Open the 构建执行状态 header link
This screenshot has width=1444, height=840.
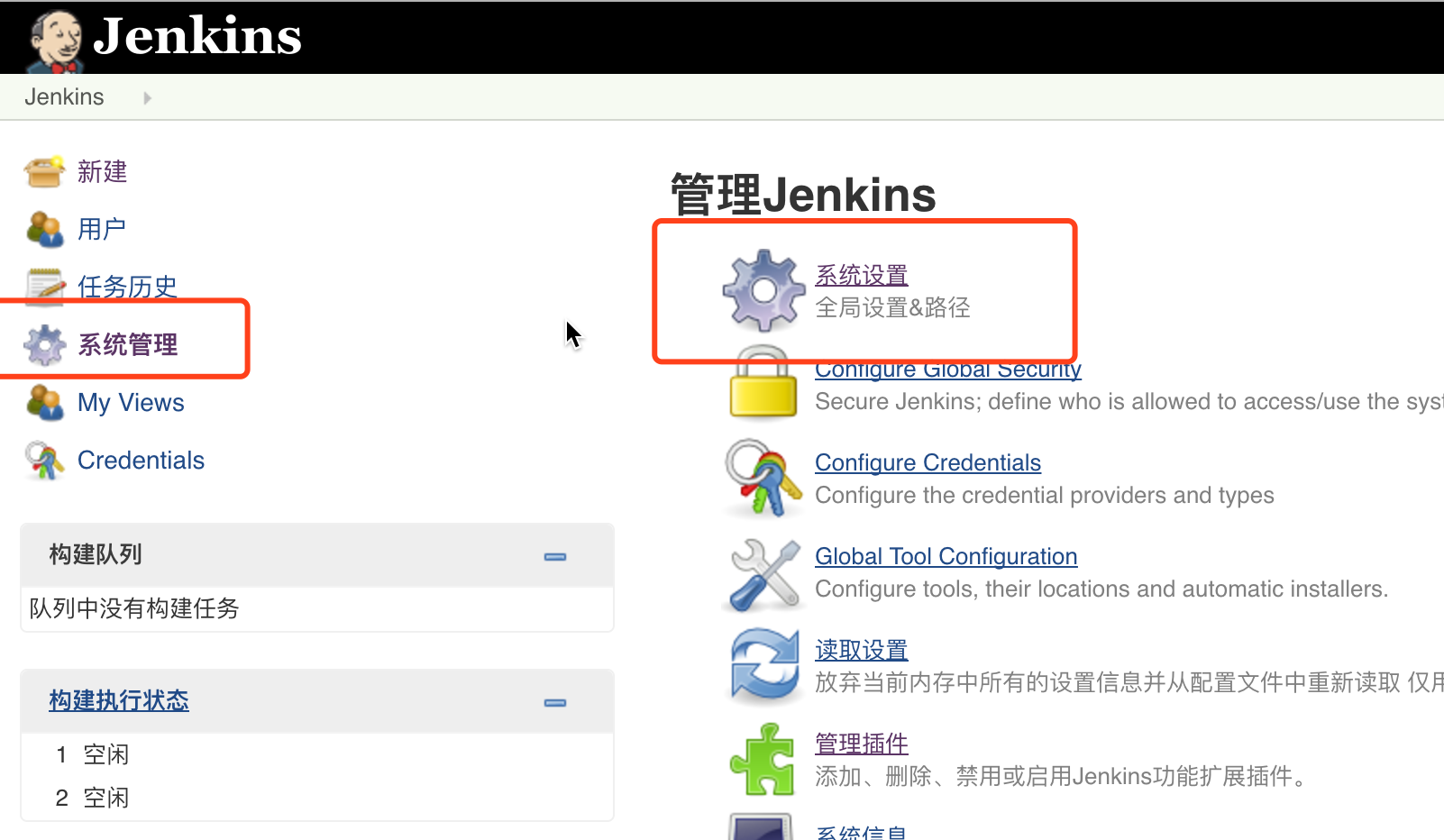coord(119,700)
